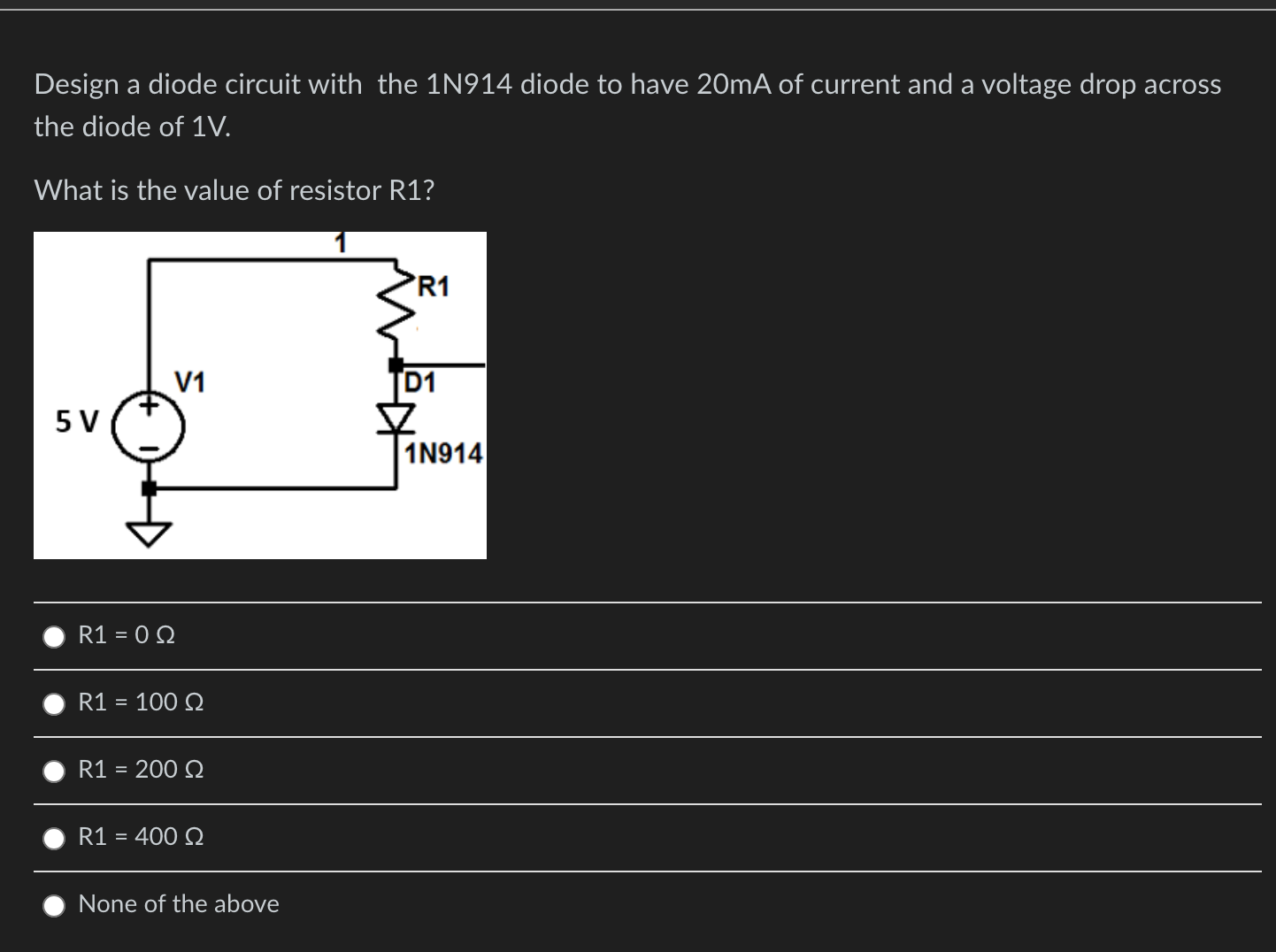Image resolution: width=1276 pixels, height=952 pixels.
Task: Click the answer text None of the above
Action: click(178, 903)
